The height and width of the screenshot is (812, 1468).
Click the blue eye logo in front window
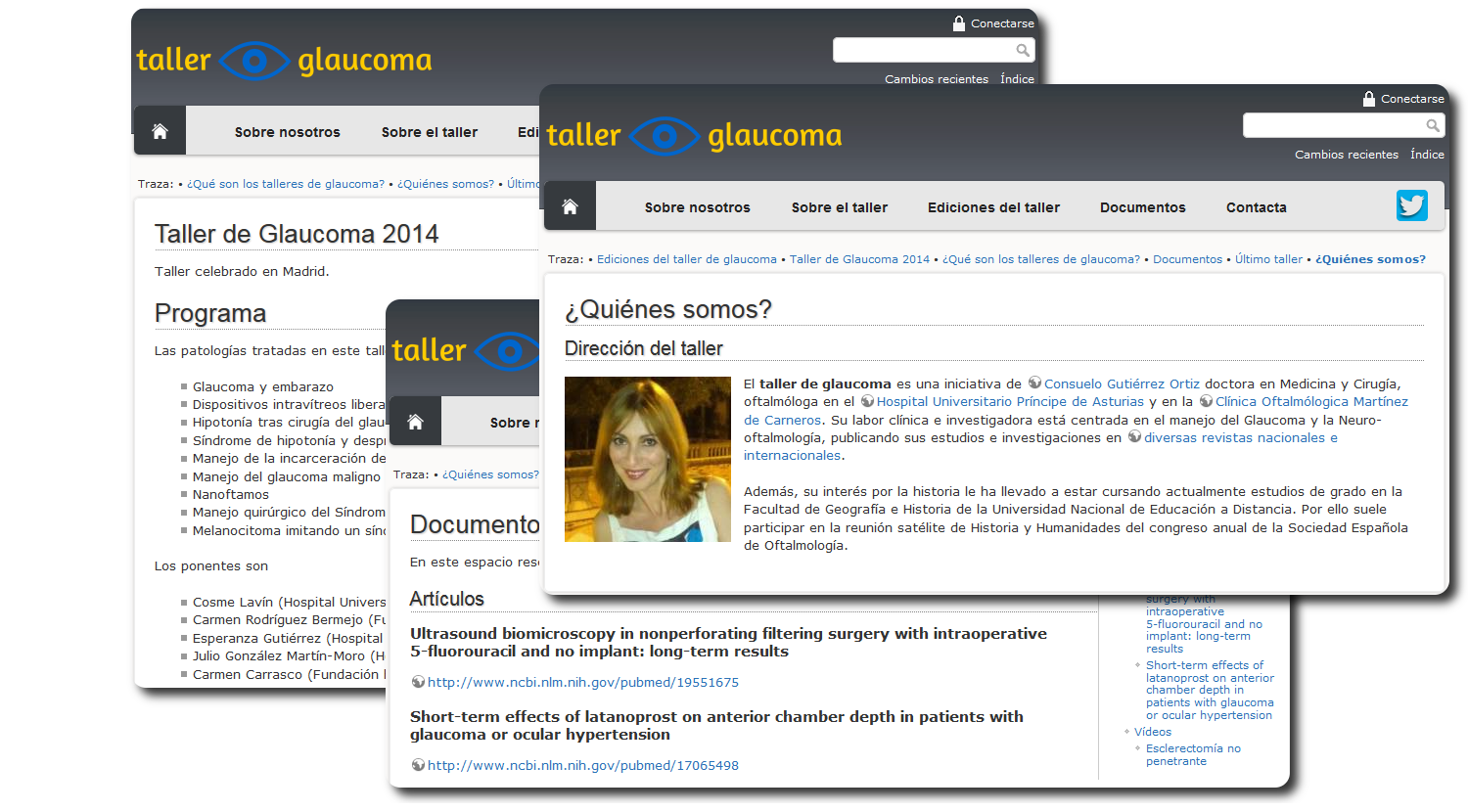[x=664, y=136]
